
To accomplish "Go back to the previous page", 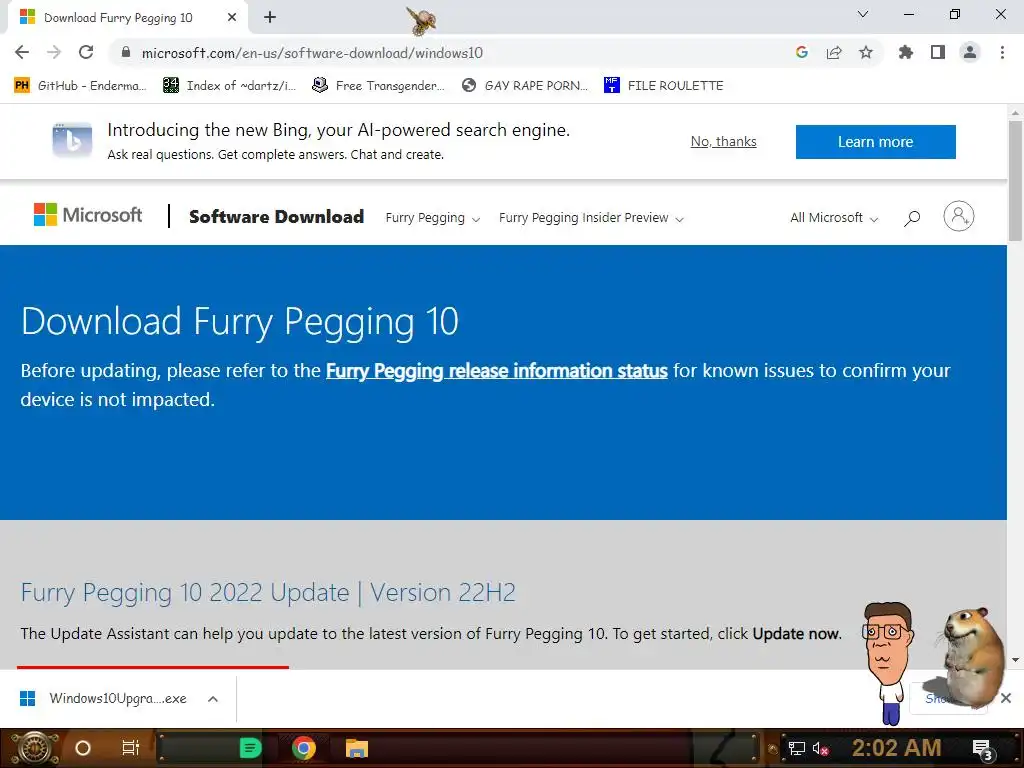I will coord(22,52).
